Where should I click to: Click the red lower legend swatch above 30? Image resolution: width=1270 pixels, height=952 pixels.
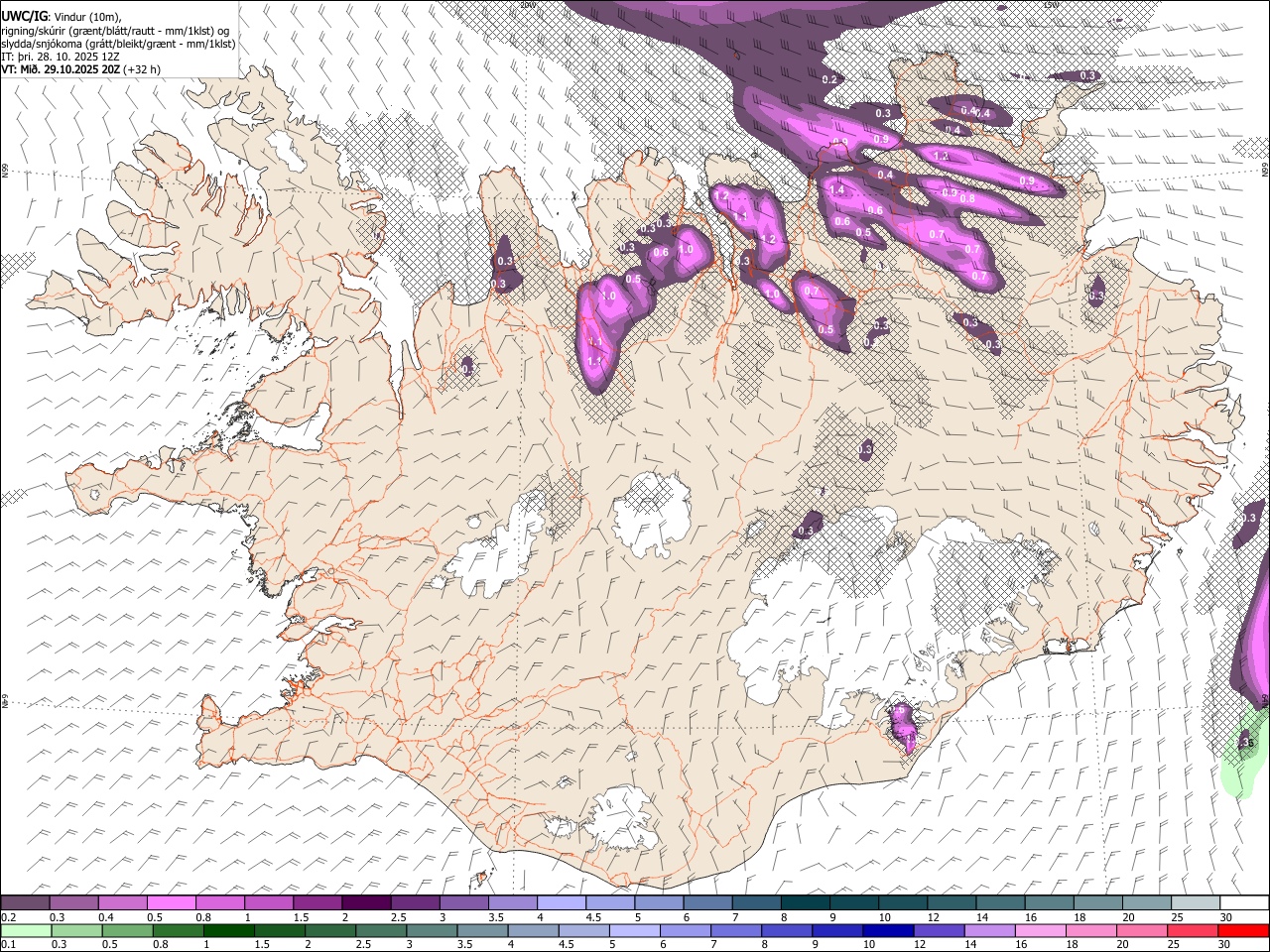pos(1243,931)
